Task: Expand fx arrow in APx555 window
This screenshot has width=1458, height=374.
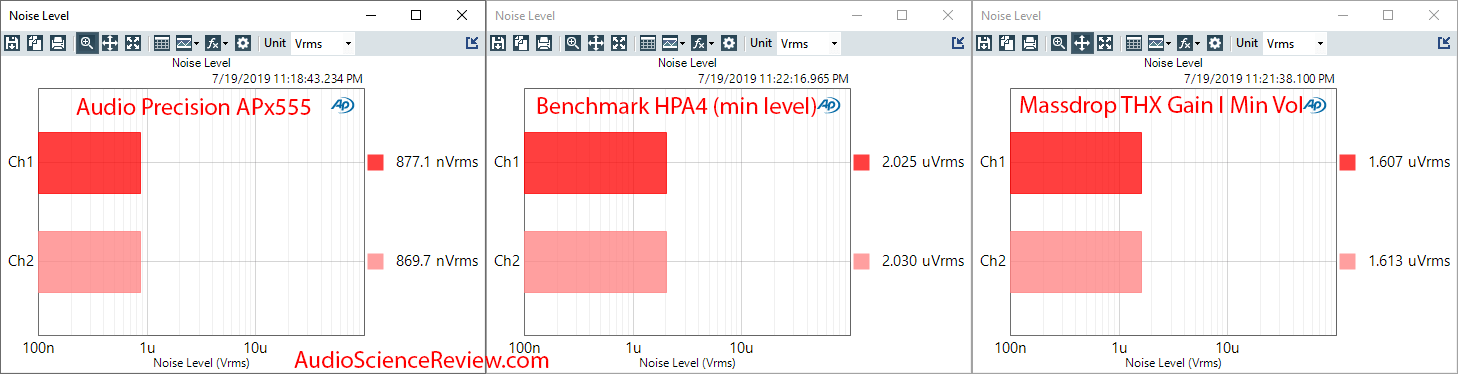Action: coord(226,44)
